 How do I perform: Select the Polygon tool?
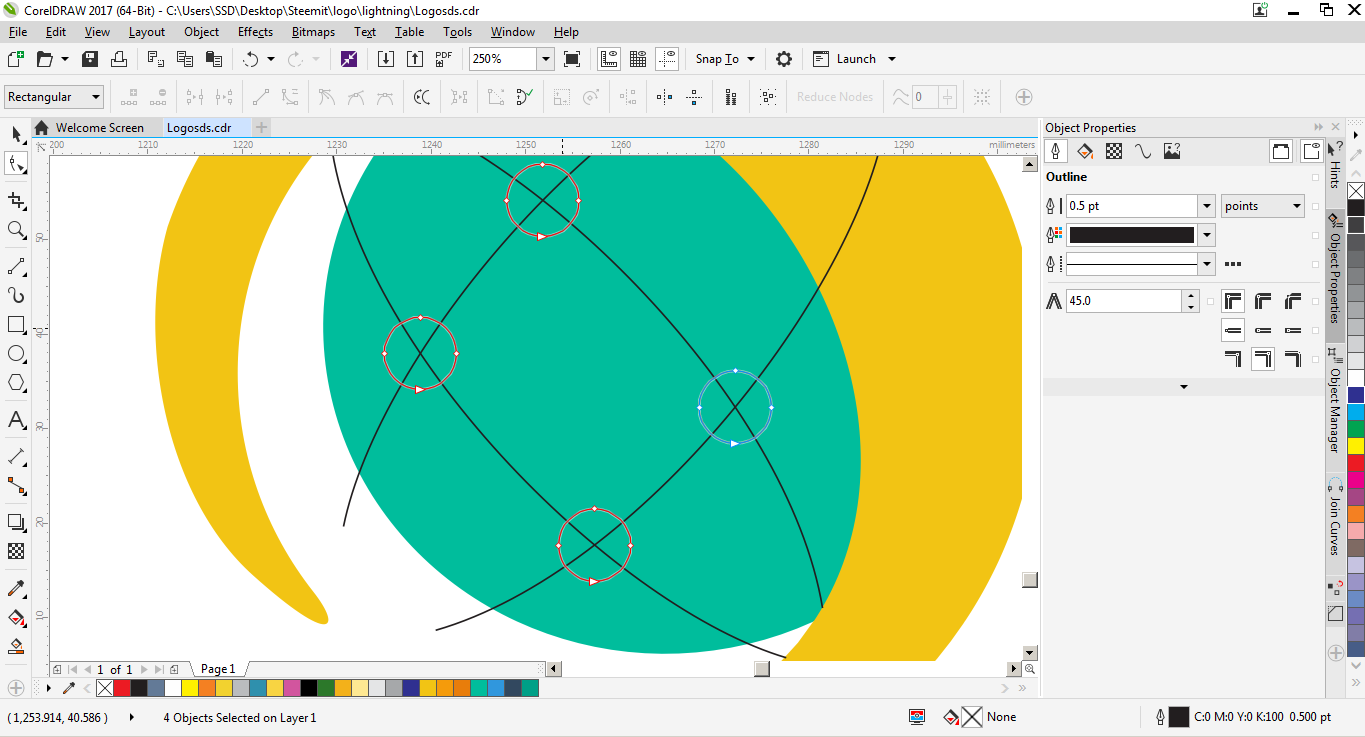[x=16, y=383]
